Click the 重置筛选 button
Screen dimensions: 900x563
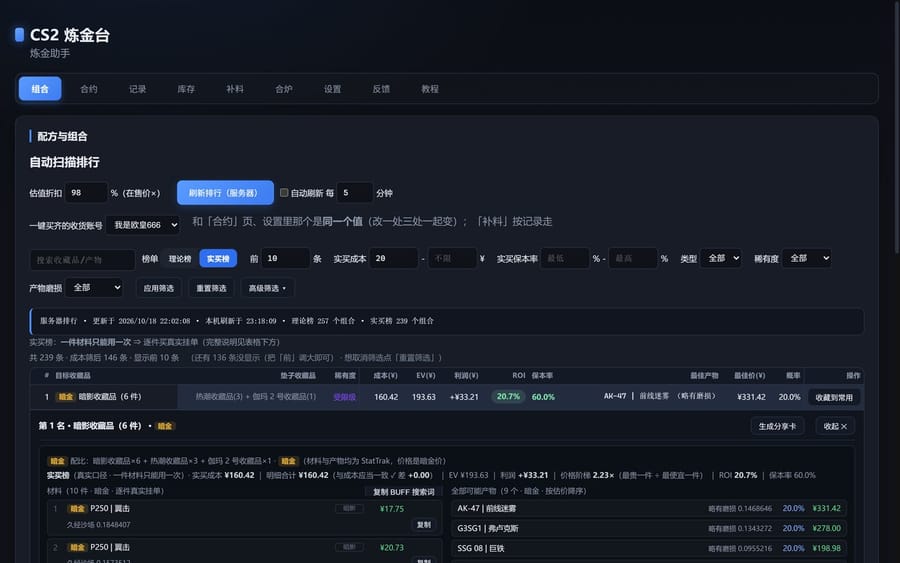click(x=211, y=288)
